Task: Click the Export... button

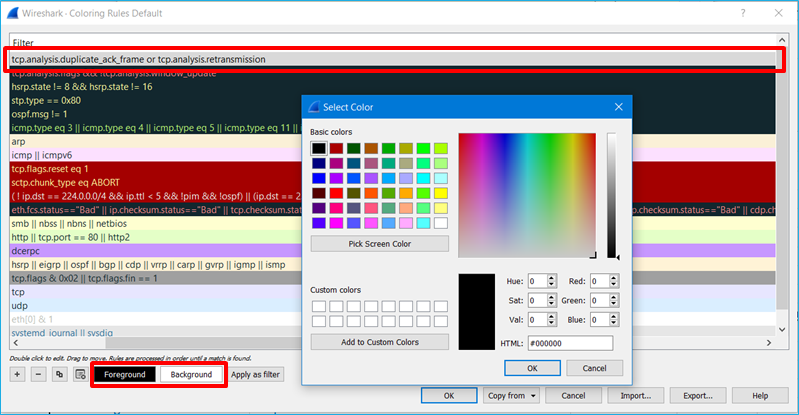Action: point(698,396)
